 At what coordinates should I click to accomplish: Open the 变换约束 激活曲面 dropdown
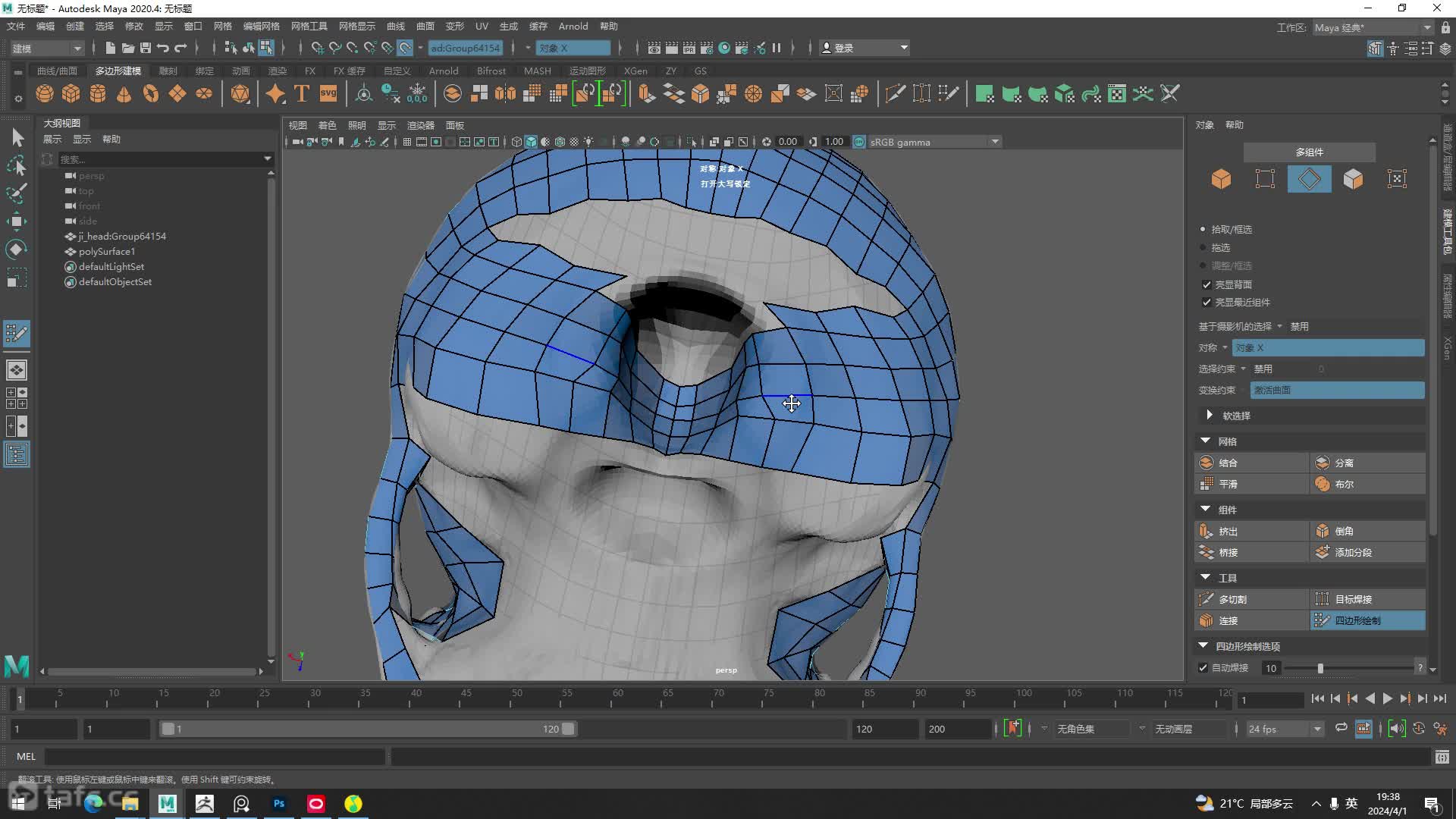pos(1337,390)
